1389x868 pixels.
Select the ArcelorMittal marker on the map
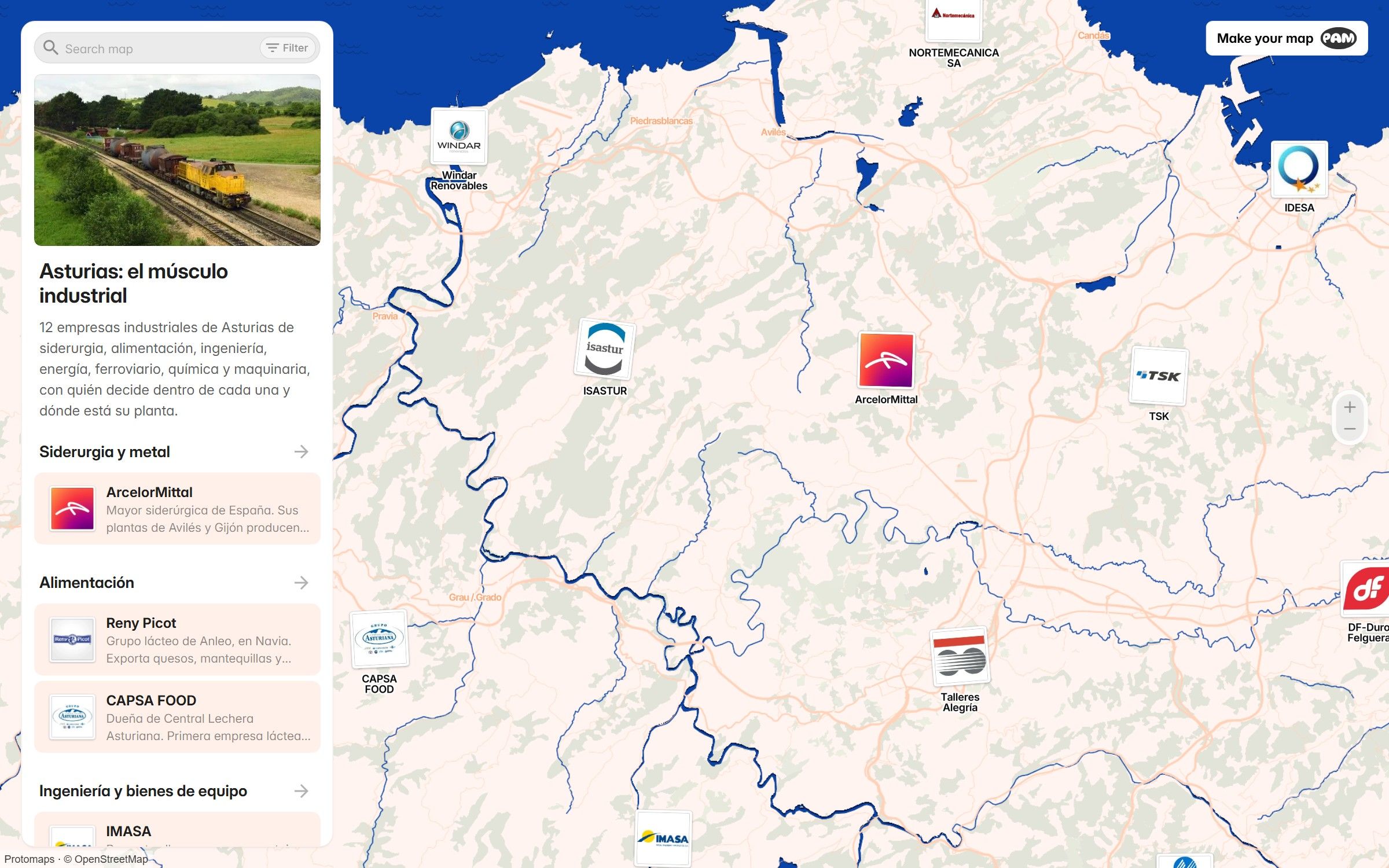(886, 360)
